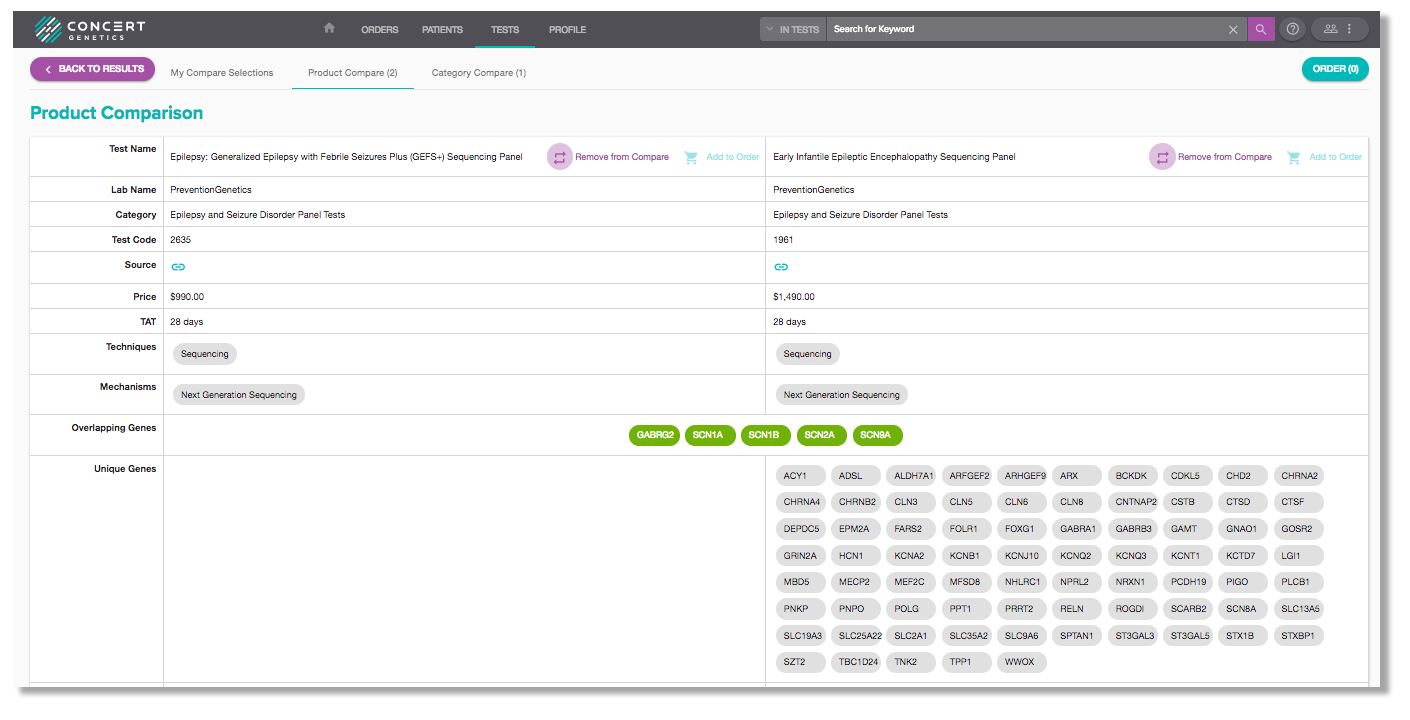Open source link icon for test 1961
The width and height of the screenshot is (1410, 720).
(x=781, y=267)
